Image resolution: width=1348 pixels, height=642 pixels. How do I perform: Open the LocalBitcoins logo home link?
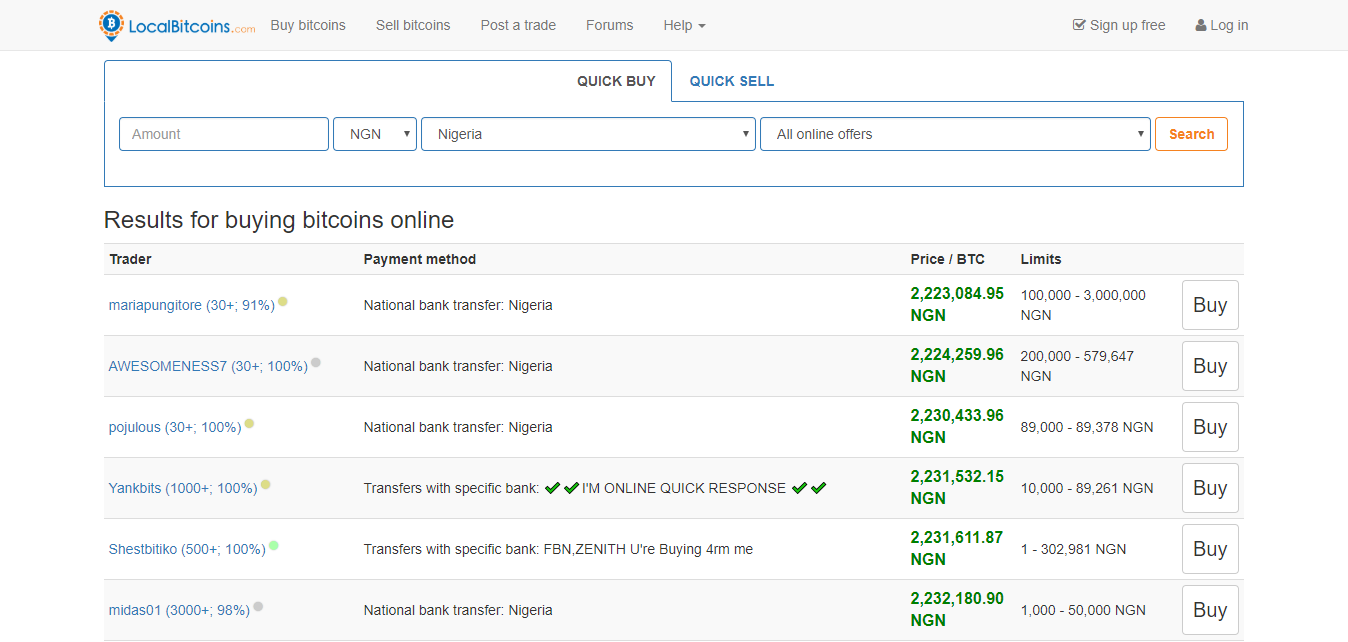click(178, 25)
